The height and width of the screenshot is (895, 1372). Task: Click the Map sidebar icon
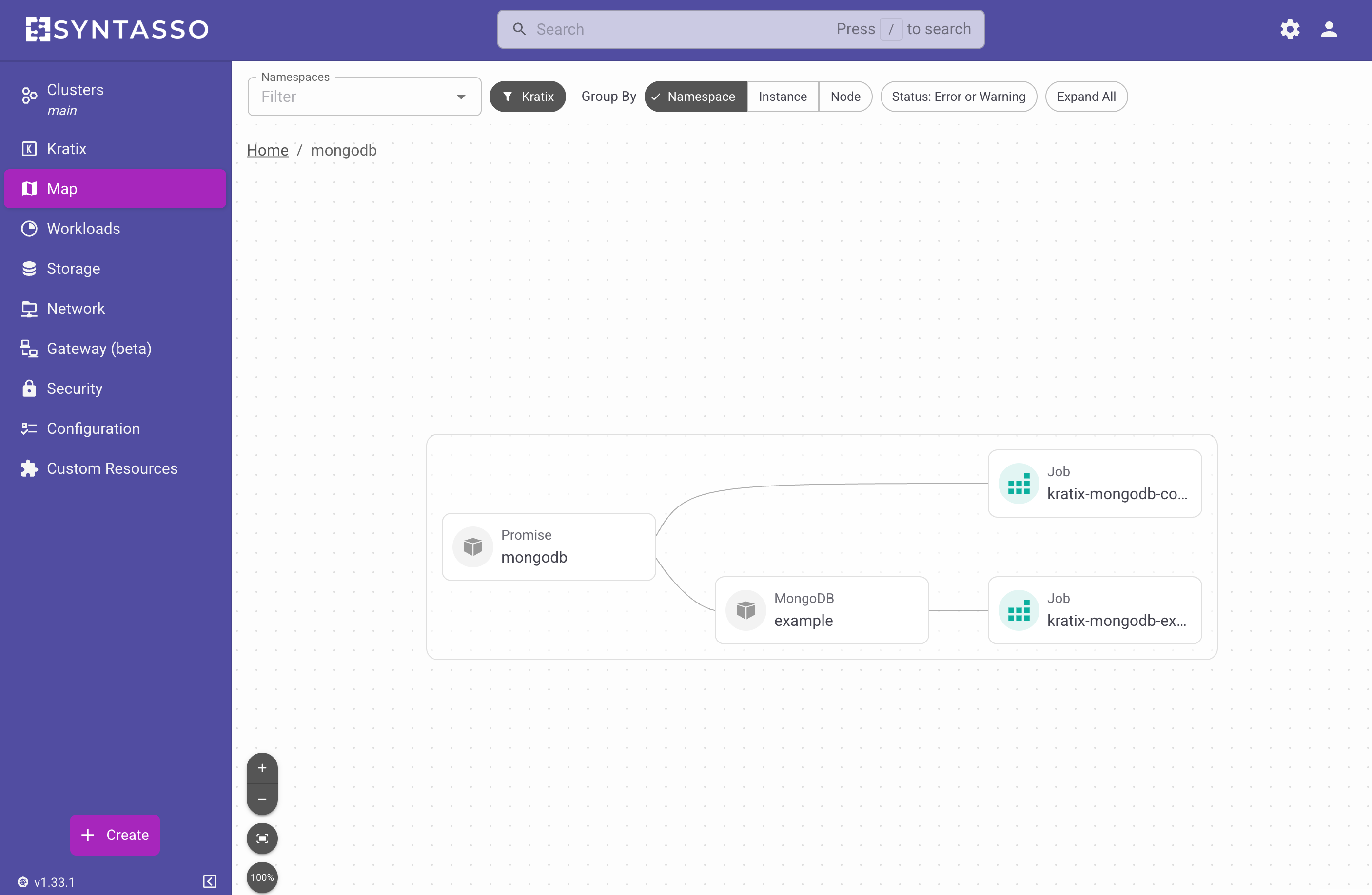coord(29,189)
